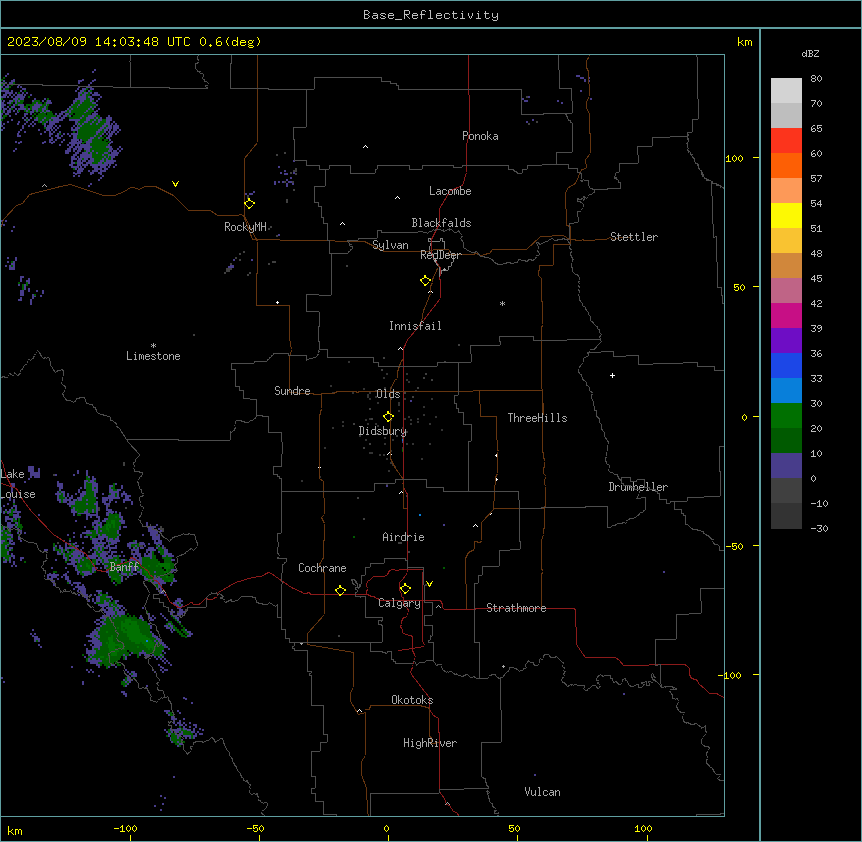Viewport: 862px width, 842px height.
Task: Click the bright green 20-30 dBZ swatch
Action: click(x=786, y=416)
